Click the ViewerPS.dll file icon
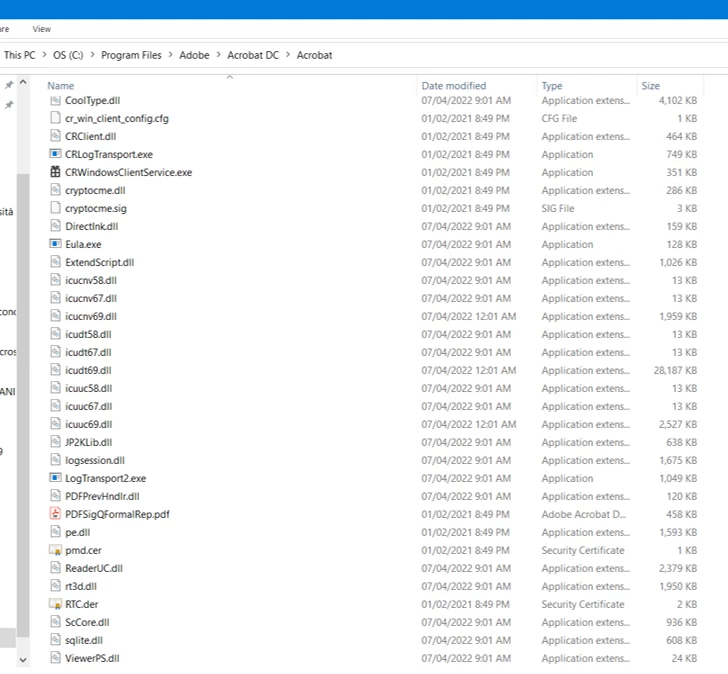The width and height of the screenshot is (728, 674). point(55,658)
